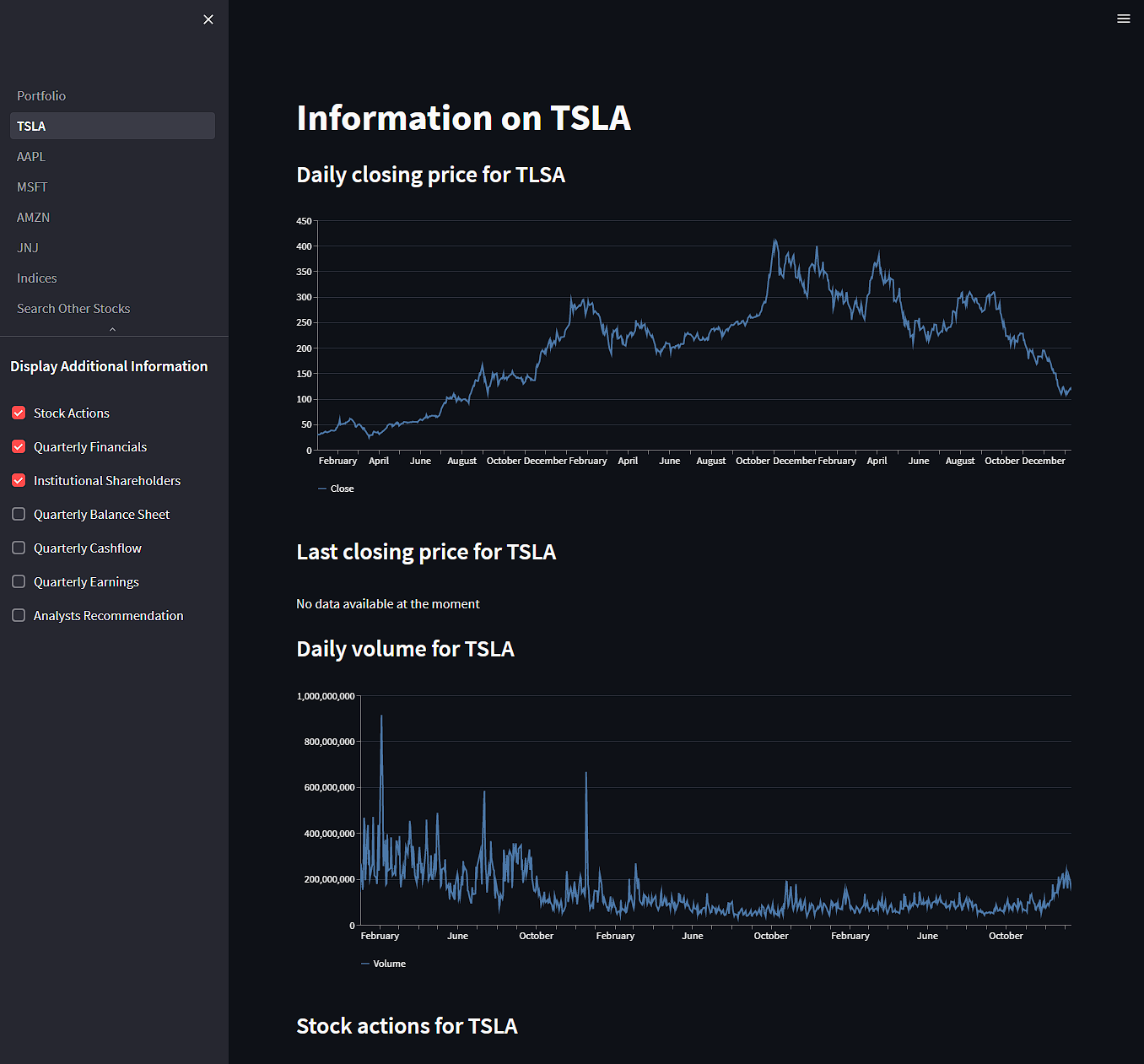Disable the Stock Actions checkbox
Image resolution: width=1144 pixels, height=1064 pixels.
[18, 413]
